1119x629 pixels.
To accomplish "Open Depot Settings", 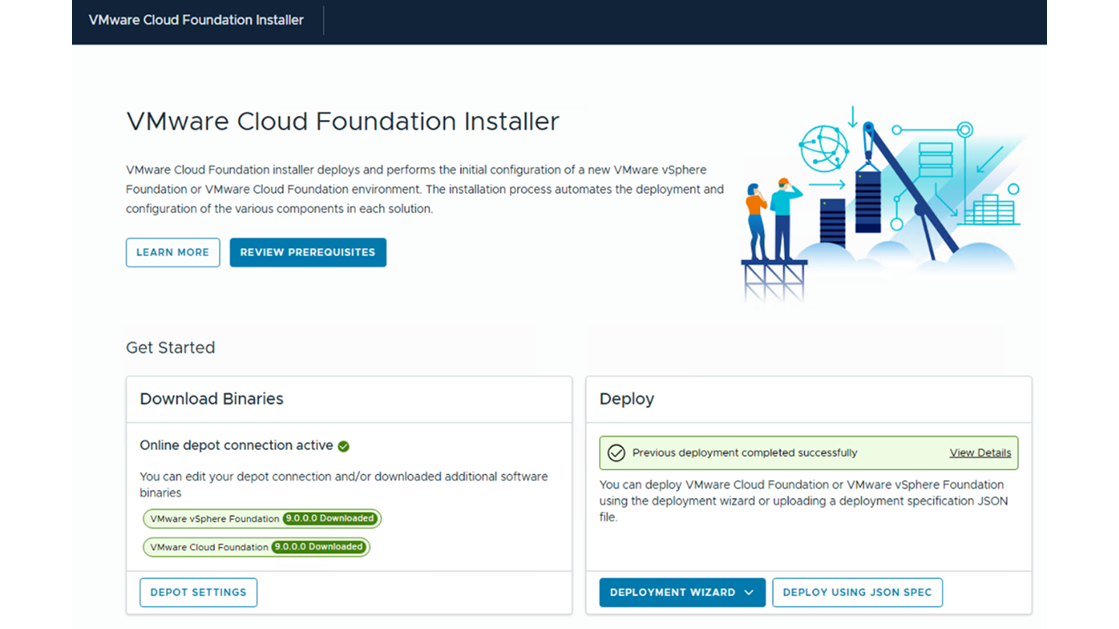I will pos(198,593).
